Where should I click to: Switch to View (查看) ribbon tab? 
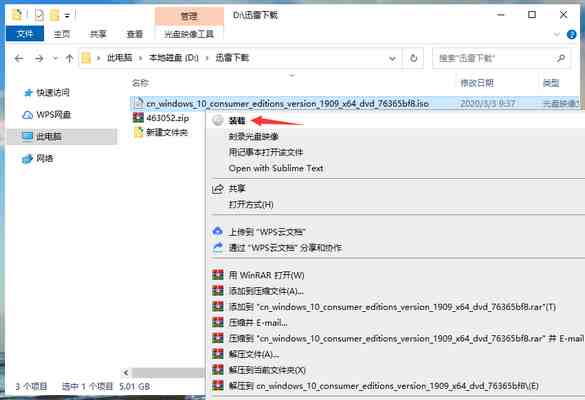coord(135,34)
